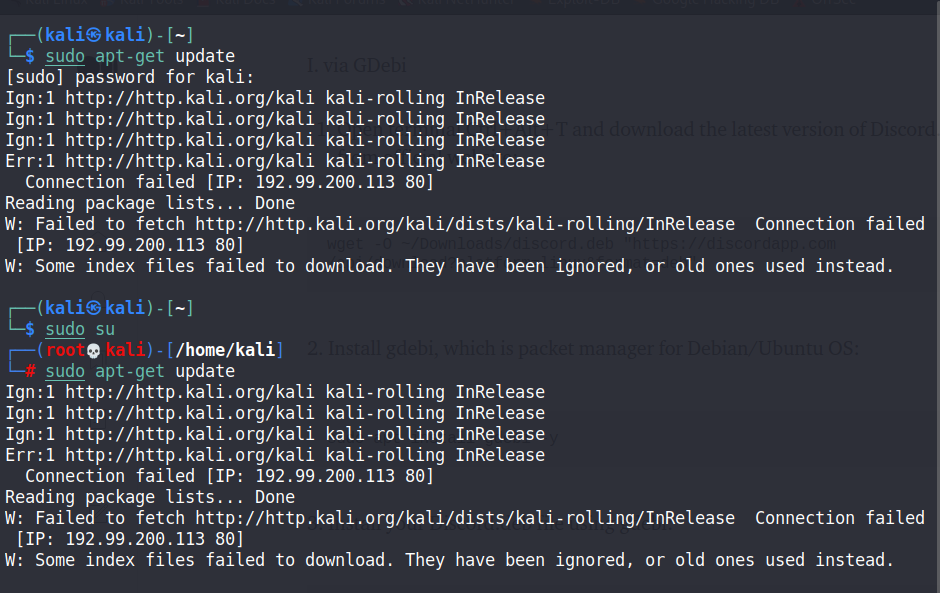Click the $ symbol before the first apt-get command

click(31, 56)
